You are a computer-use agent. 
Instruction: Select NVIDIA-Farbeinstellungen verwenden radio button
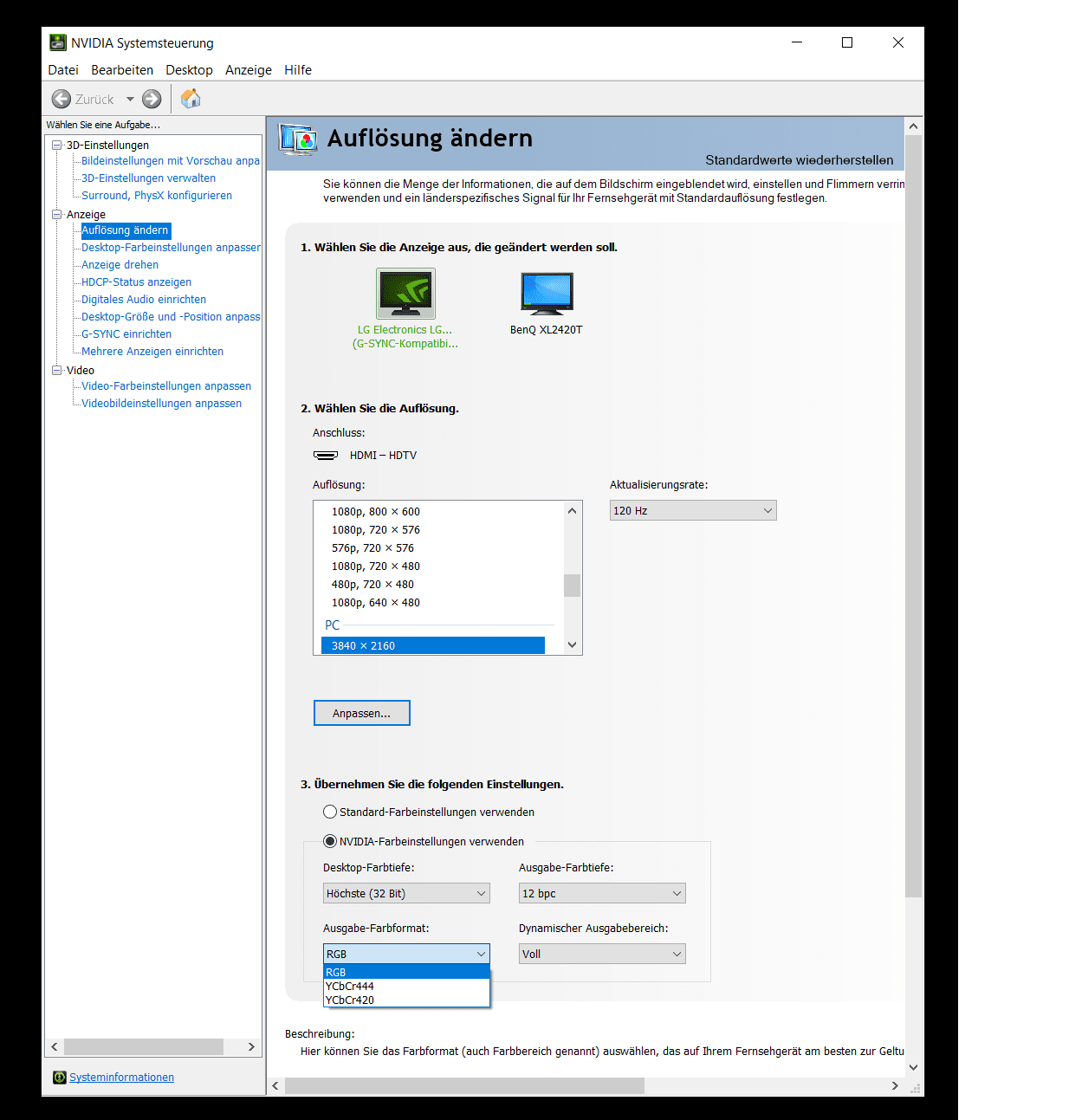click(x=330, y=841)
